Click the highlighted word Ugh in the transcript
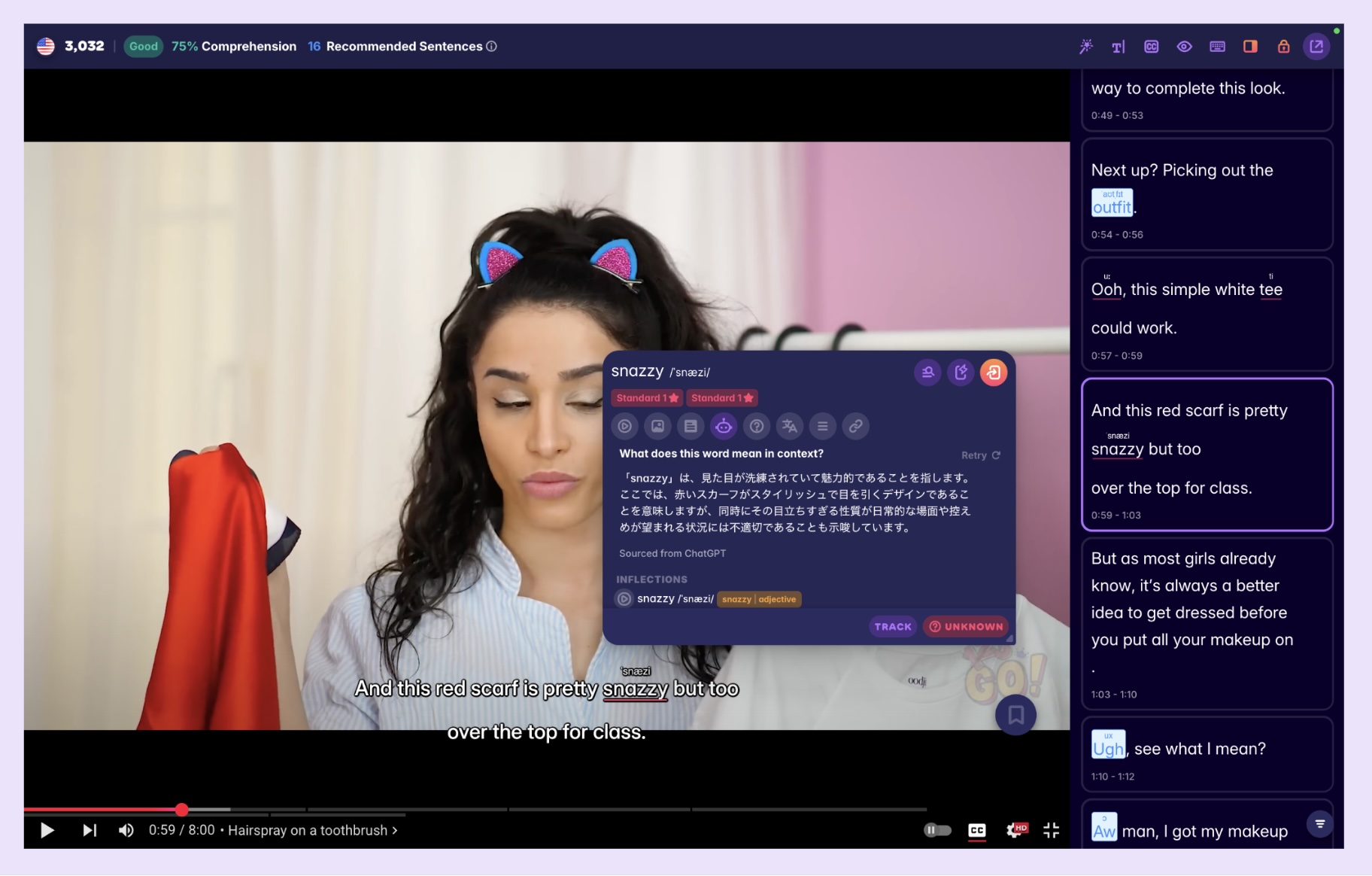The height and width of the screenshot is (876, 1372). (x=1108, y=745)
